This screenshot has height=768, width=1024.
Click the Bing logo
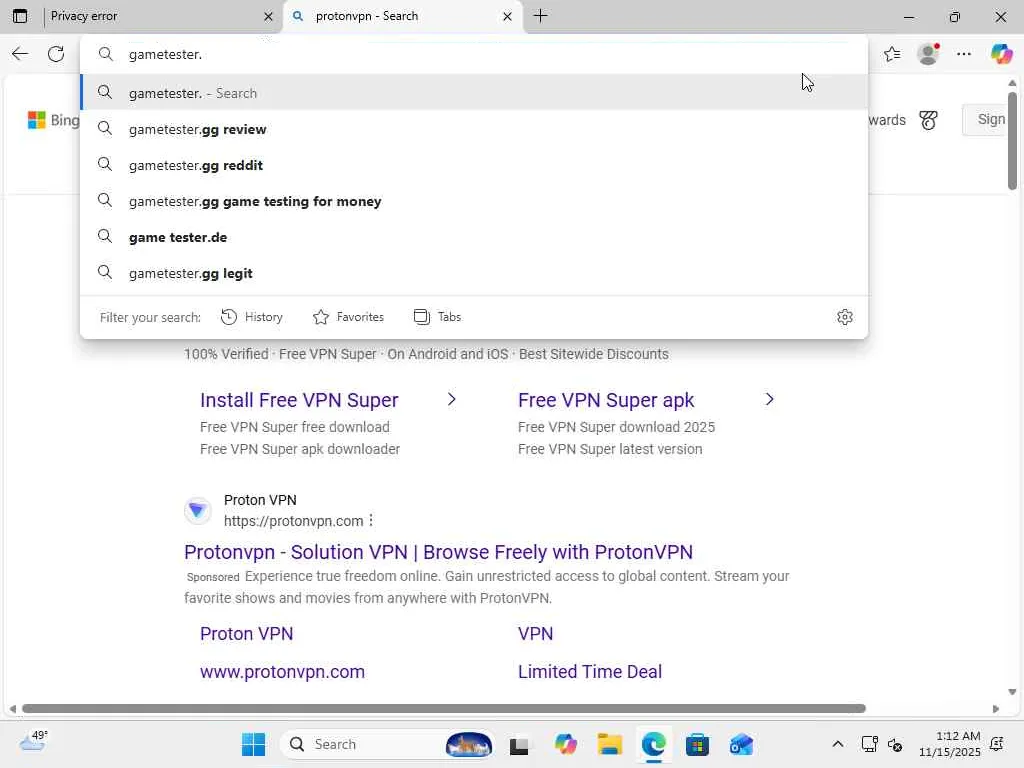(x=54, y=120)
